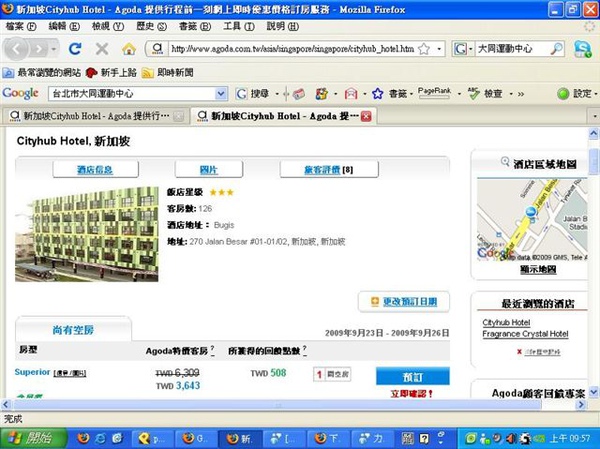The height and width of the screenshot is (449, 600).
Task: Click the 最常瀏覽的網站 bookmark
Action: point(42,72)
